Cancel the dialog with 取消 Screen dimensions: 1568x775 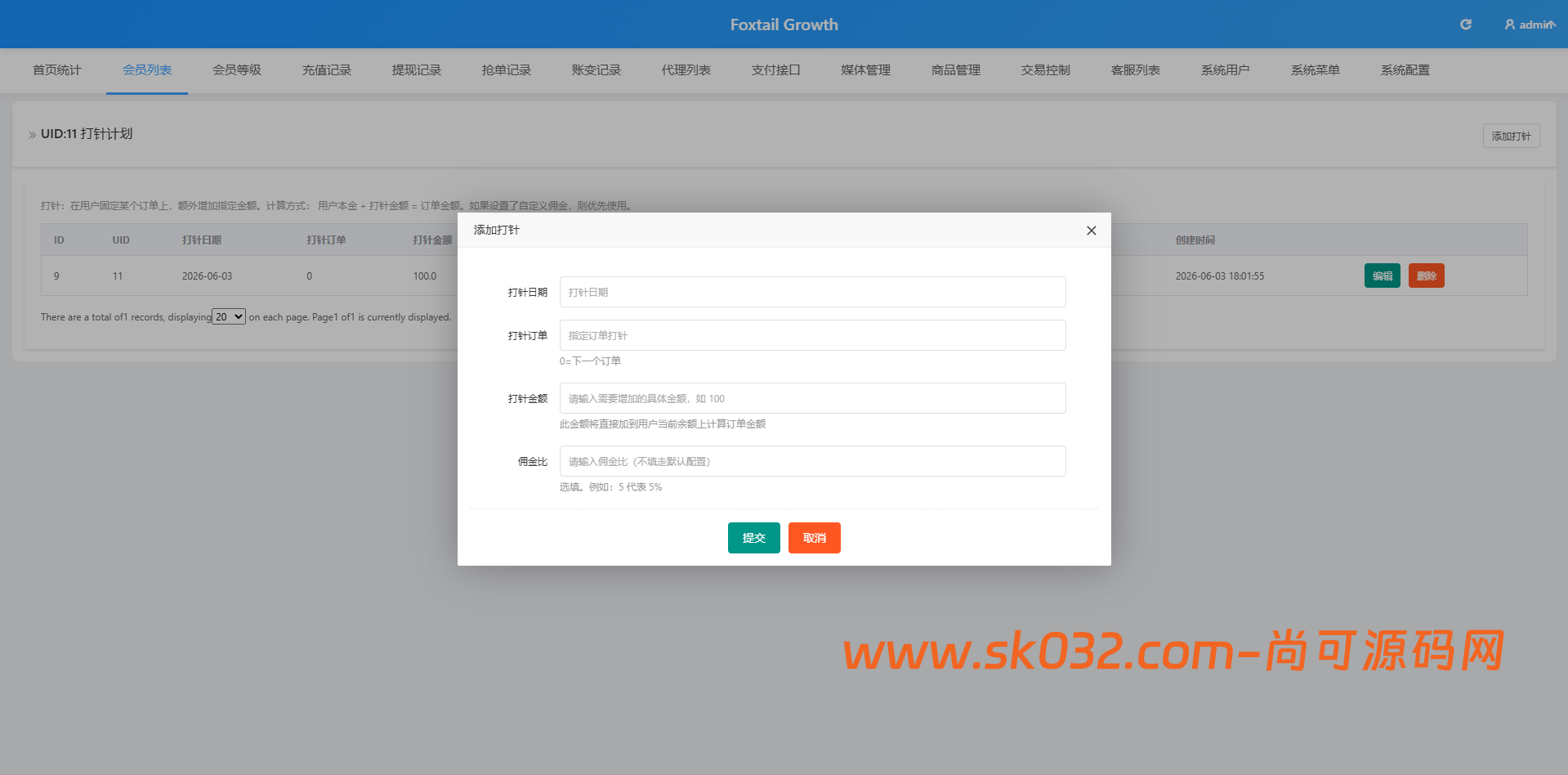814,538
